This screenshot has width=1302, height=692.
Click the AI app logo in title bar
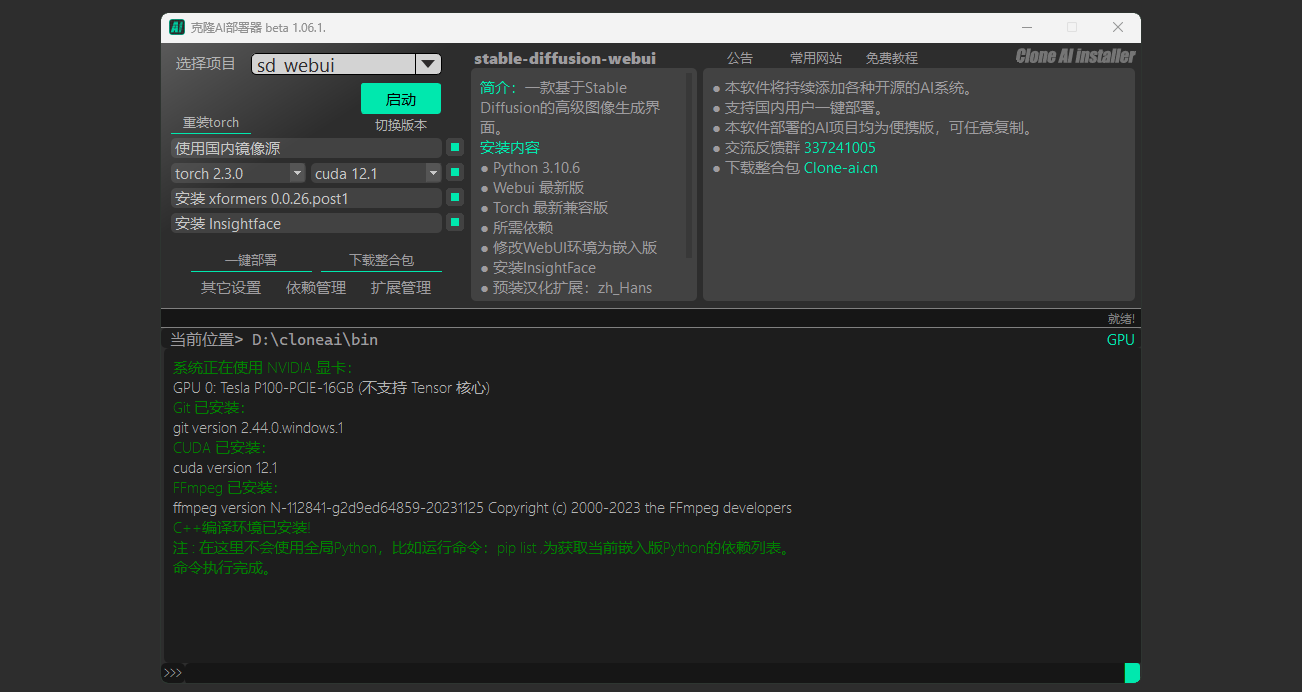pyautogui.click(x=177, y=27)
